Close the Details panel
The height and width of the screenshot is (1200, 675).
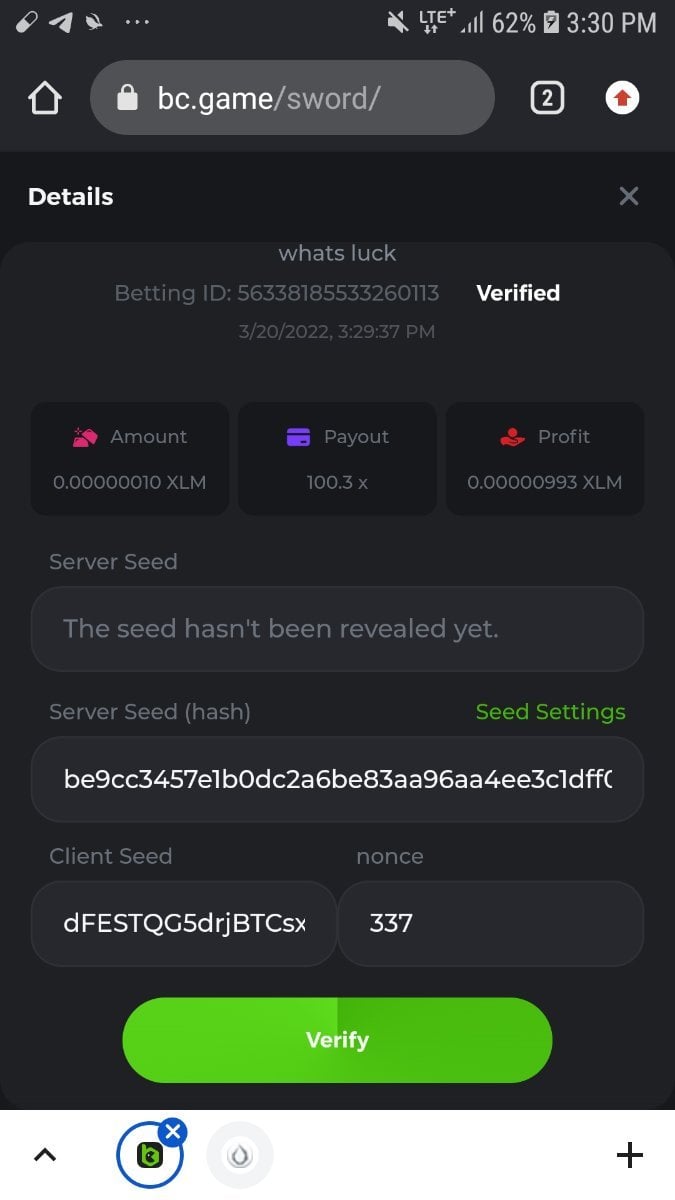(x=628, y=196)
